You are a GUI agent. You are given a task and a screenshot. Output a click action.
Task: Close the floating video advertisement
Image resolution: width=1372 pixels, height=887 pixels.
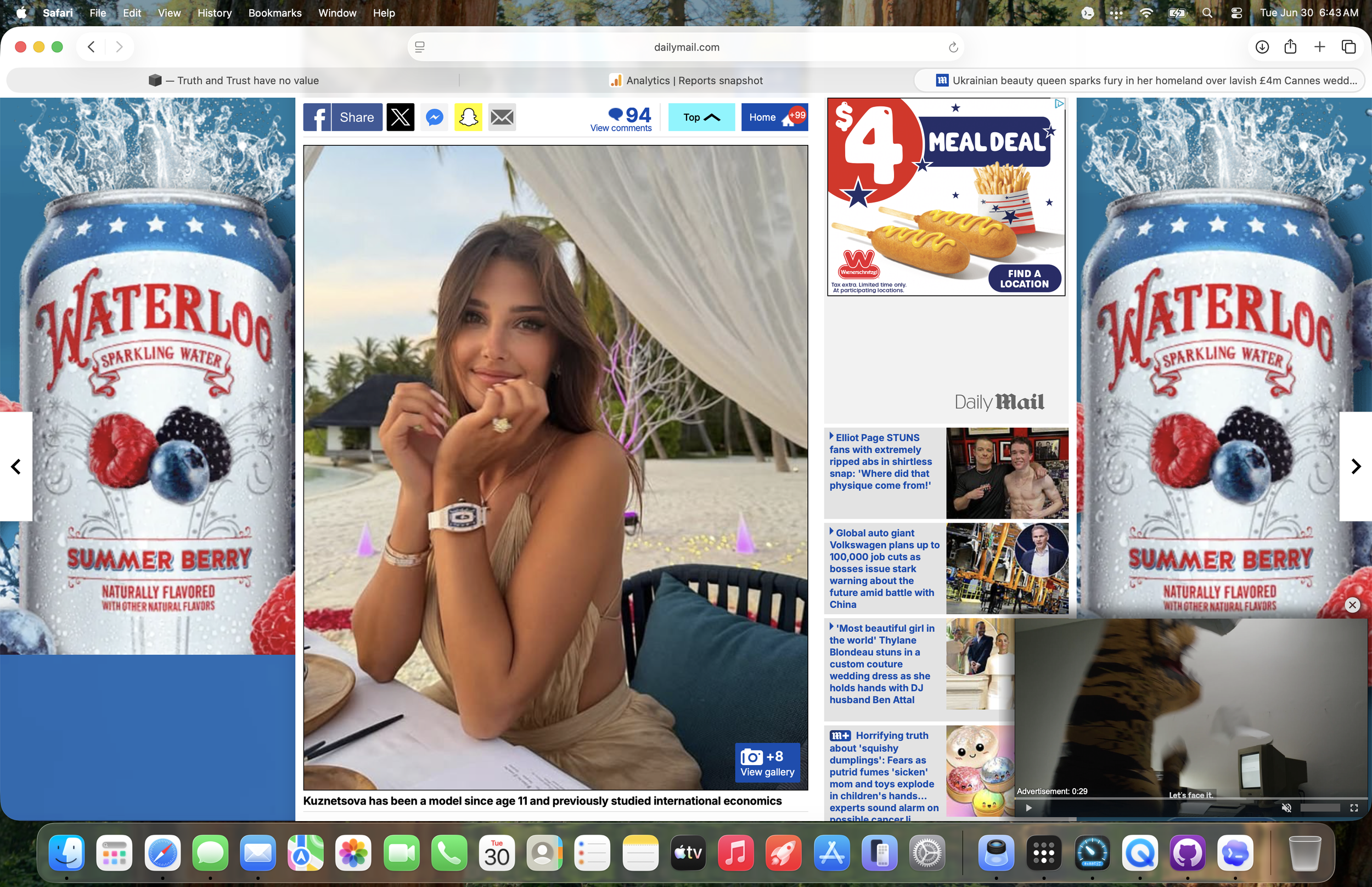(1352, 605)
